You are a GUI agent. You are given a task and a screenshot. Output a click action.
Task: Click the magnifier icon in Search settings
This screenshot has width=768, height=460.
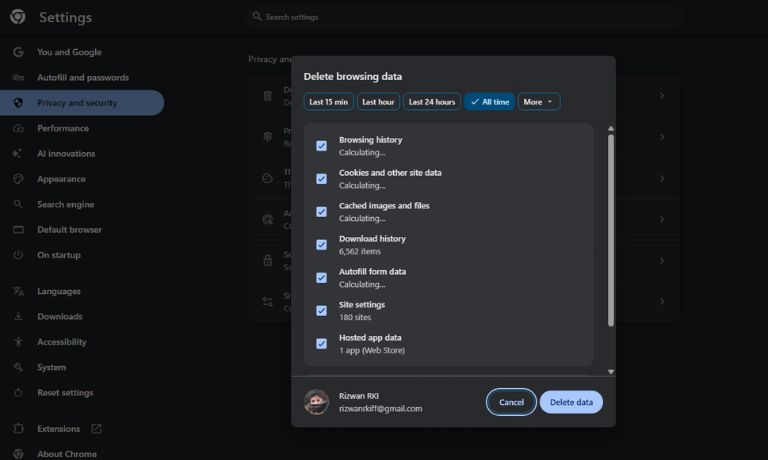(x=257, y=16)
